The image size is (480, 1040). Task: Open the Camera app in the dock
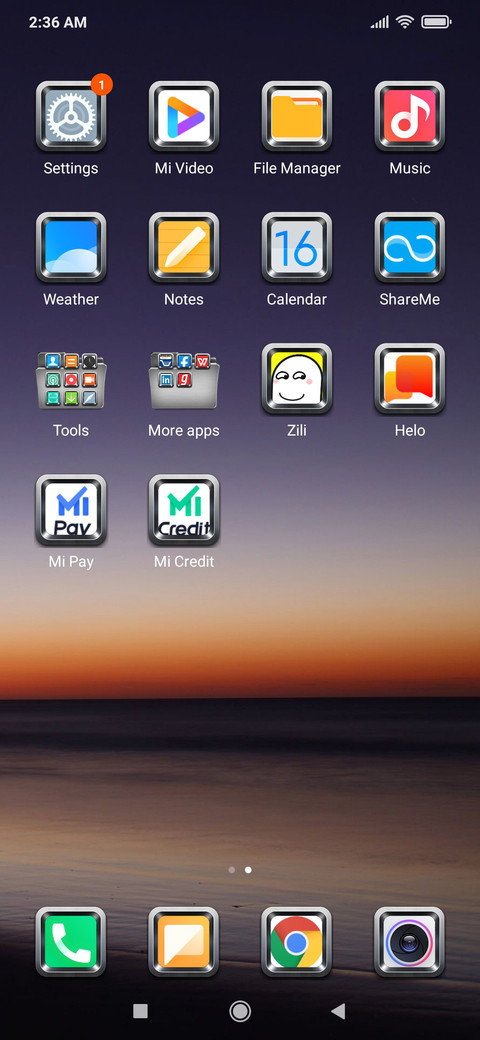pyautogui.click(x=410, y=942)
